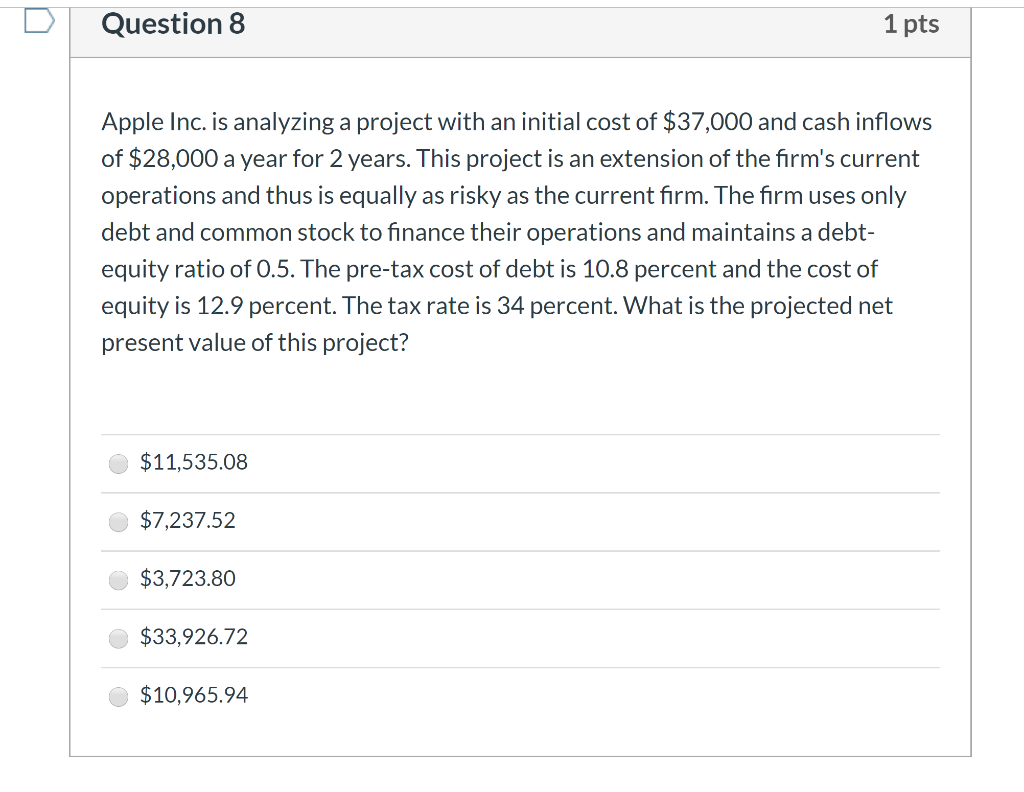
Task: Click the middle answer row for $3,723.80
Action: 520,578
